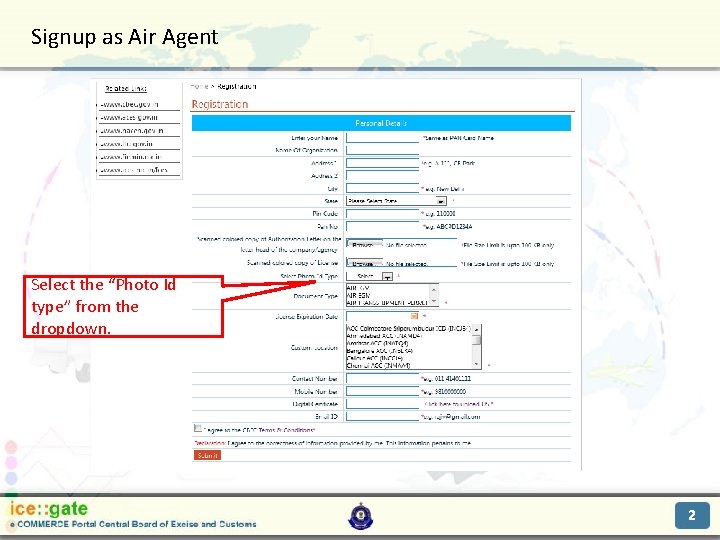720x540 pixels.
Task: Click Document Type list scroll up arrow
Action: [x=434, y=288]
